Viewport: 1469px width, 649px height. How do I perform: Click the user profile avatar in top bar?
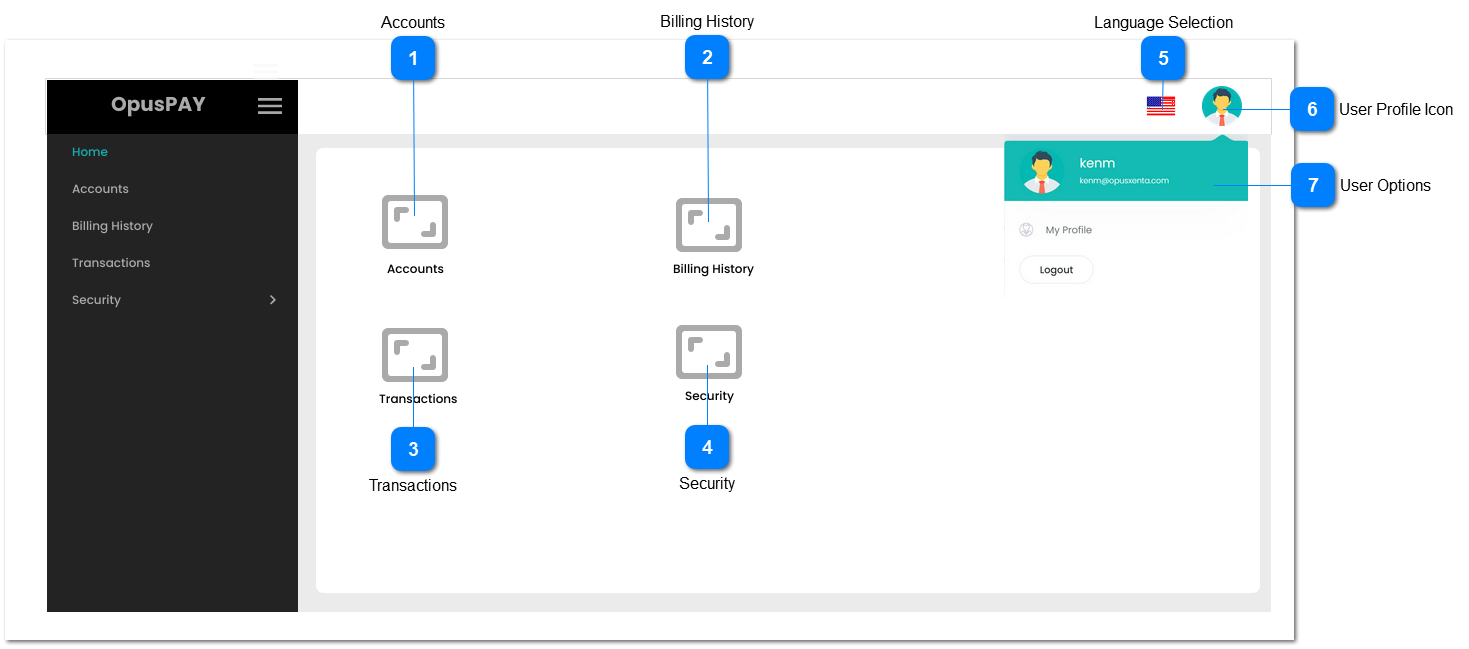coord(1221,106)
